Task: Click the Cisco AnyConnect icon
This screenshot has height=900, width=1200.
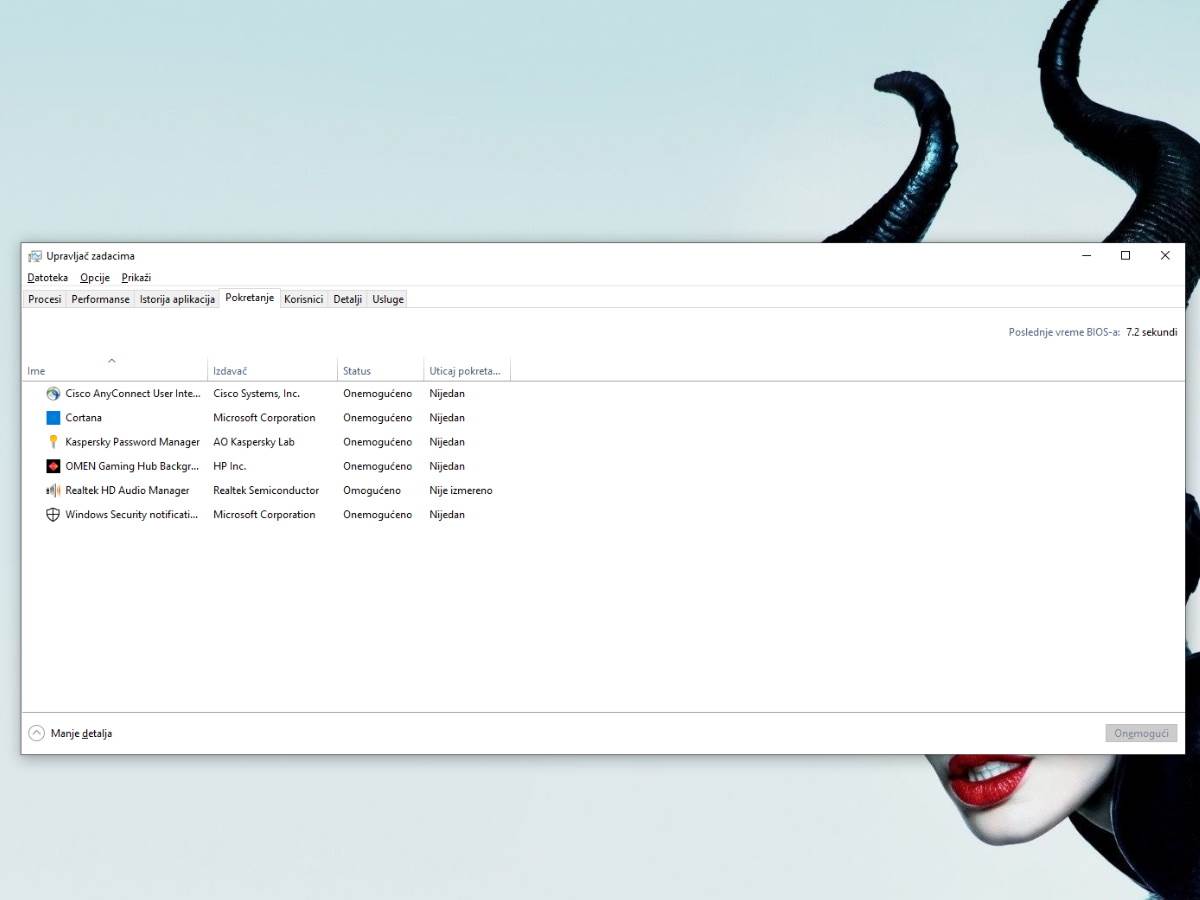Action: (x=52, y=393)
